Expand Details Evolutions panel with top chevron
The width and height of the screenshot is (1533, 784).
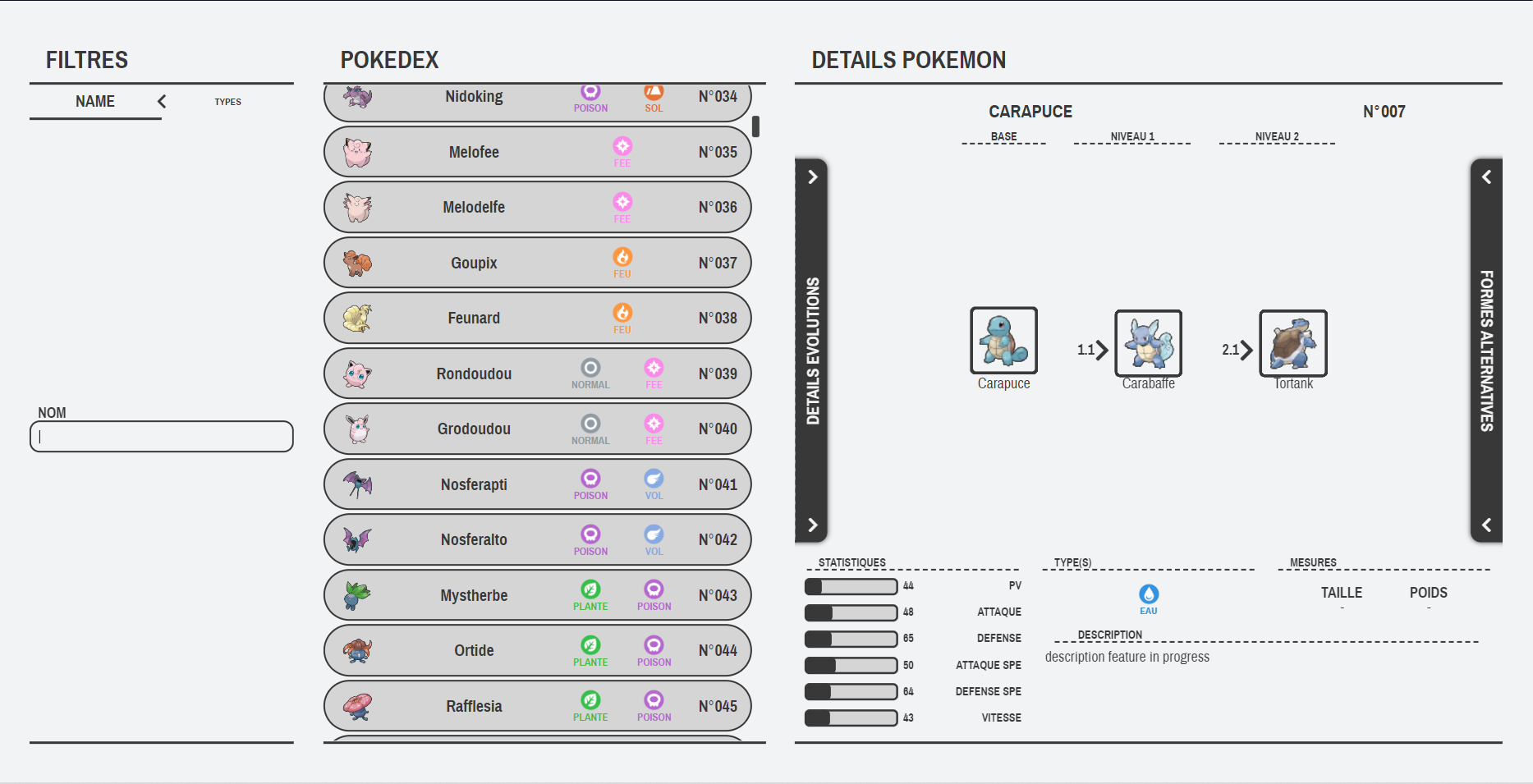(812, 177)
